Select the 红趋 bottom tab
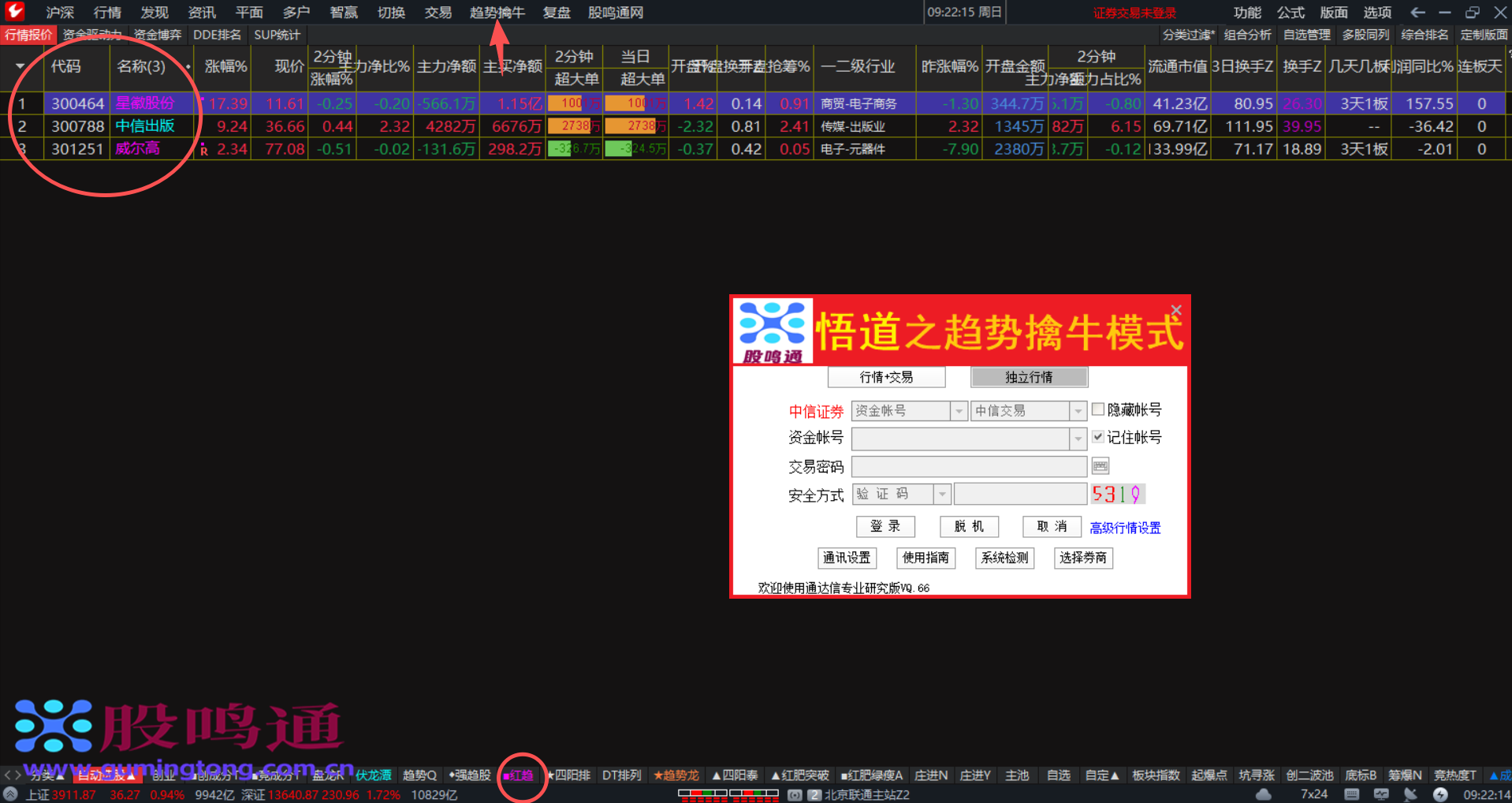 click(x=520, y=775)
